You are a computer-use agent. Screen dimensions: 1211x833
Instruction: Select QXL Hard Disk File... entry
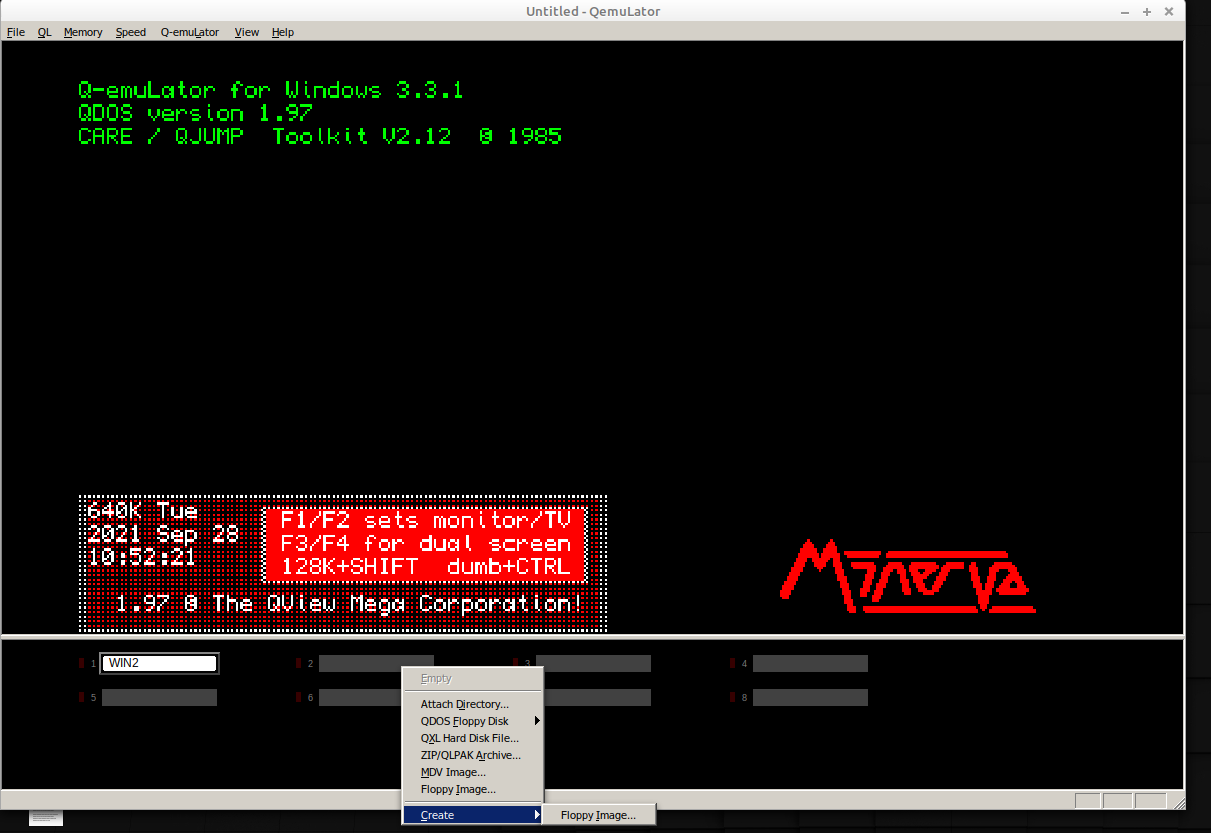(472, 738)
